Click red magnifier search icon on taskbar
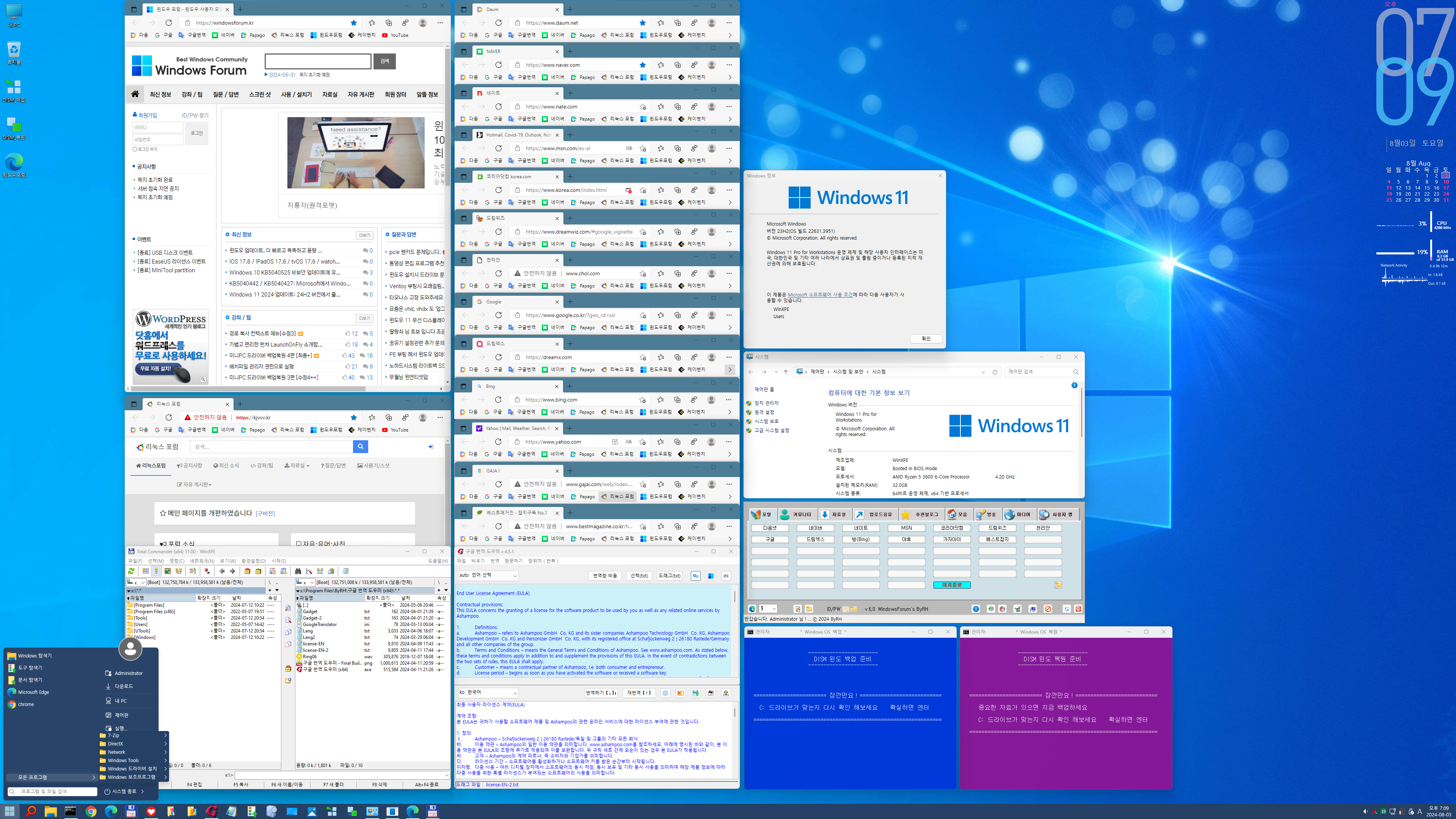1456x819 pixels. coord(30,811)
